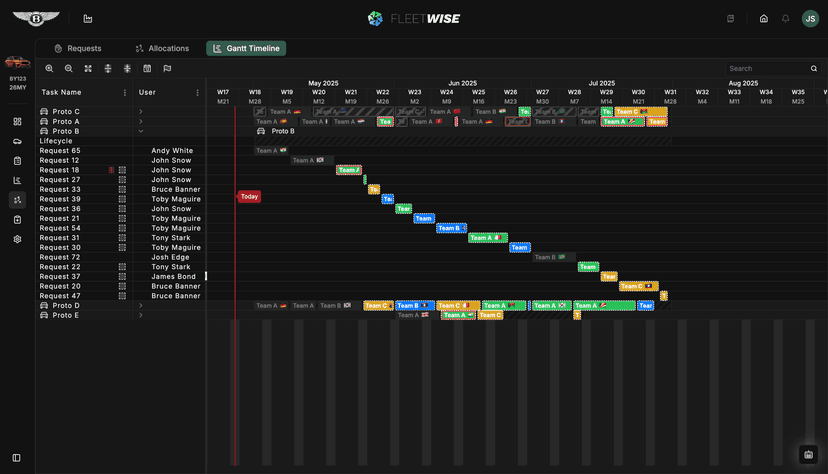Expand the Proto D row
The height and width of the screenshot is (474, 828).
point(141,305)
